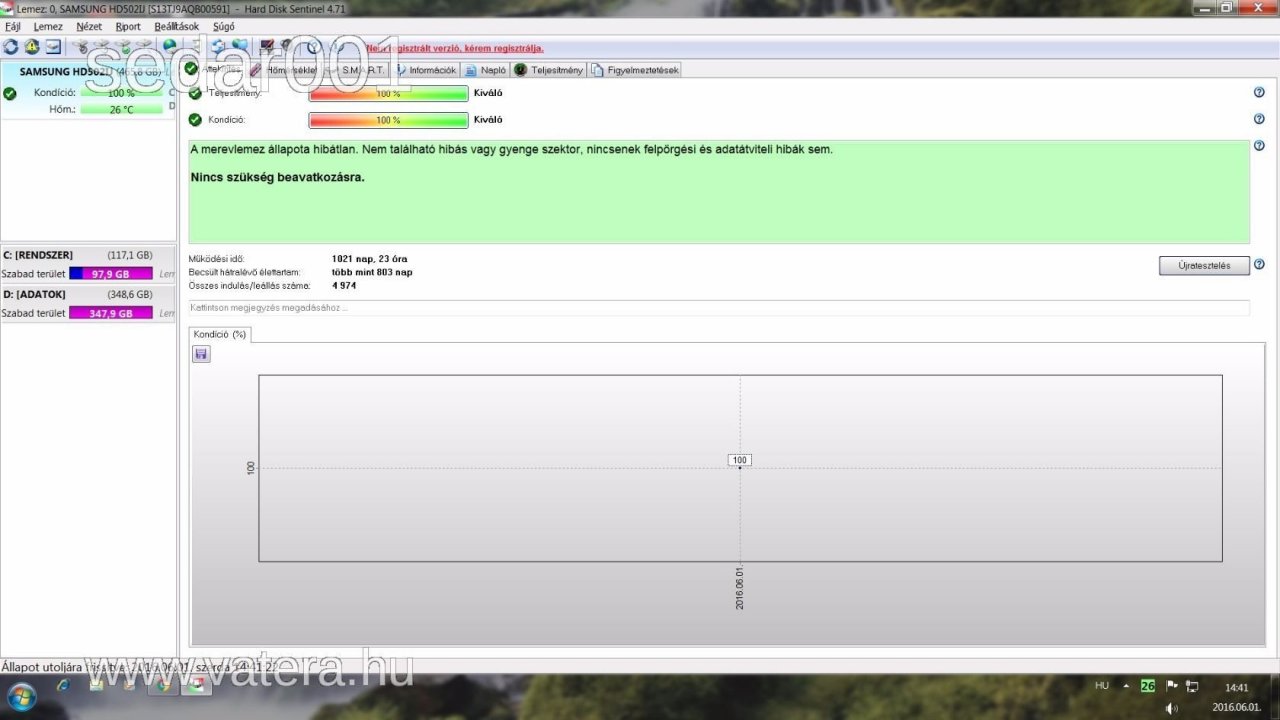This screenshot has height=720, width=1280.
Task: Click the volume speaker tray icon
Action: click(1171, 708)
